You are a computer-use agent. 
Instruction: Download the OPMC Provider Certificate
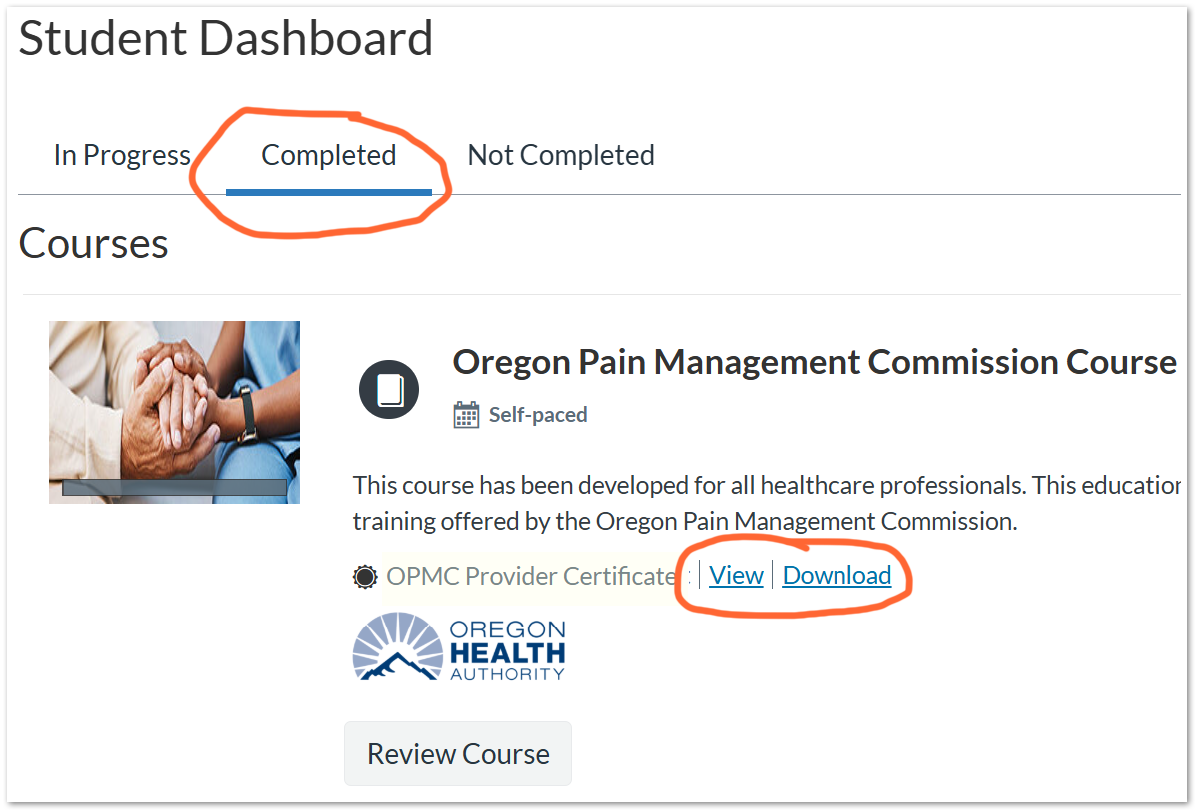point(837,575)
